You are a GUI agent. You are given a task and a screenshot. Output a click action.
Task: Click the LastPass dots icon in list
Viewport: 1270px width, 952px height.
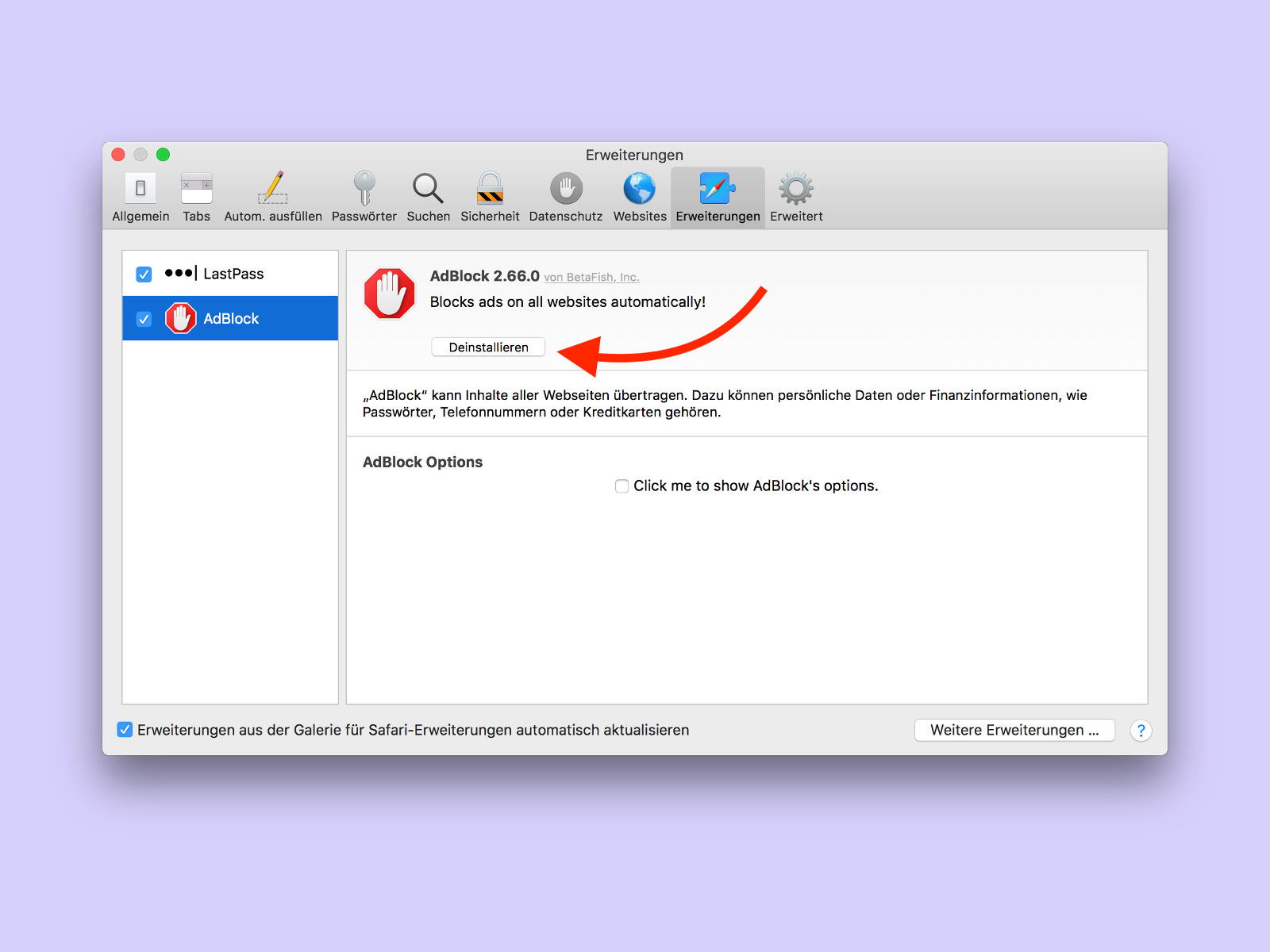[x=180, y=274]
